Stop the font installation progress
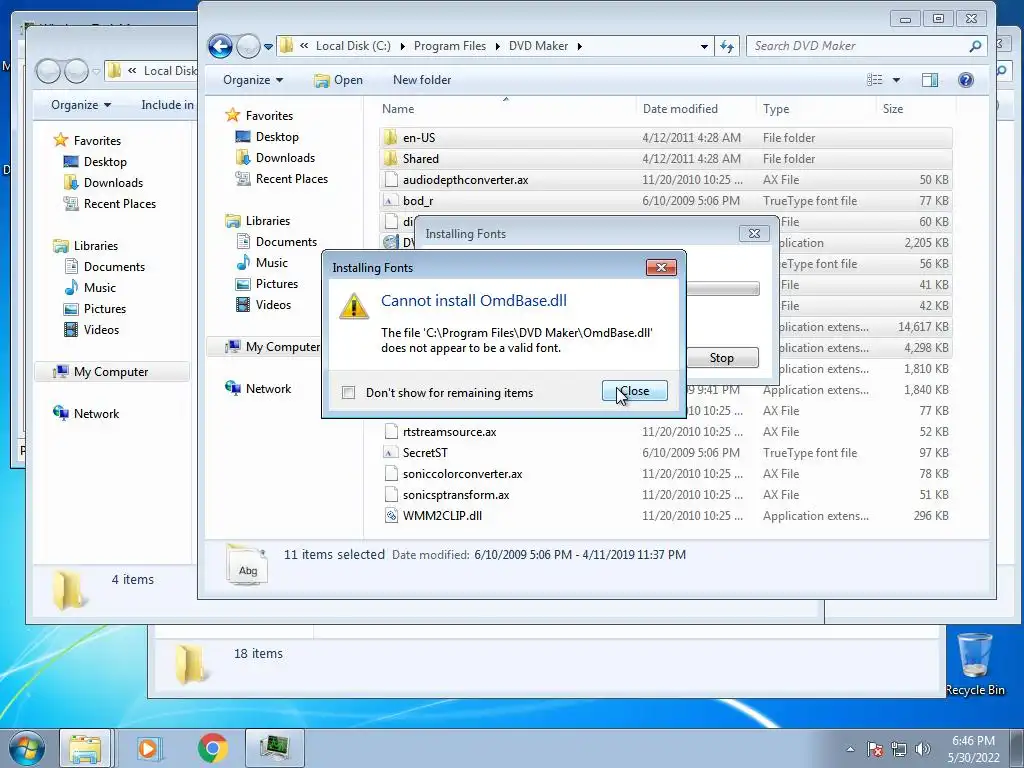 pos(722,358)
